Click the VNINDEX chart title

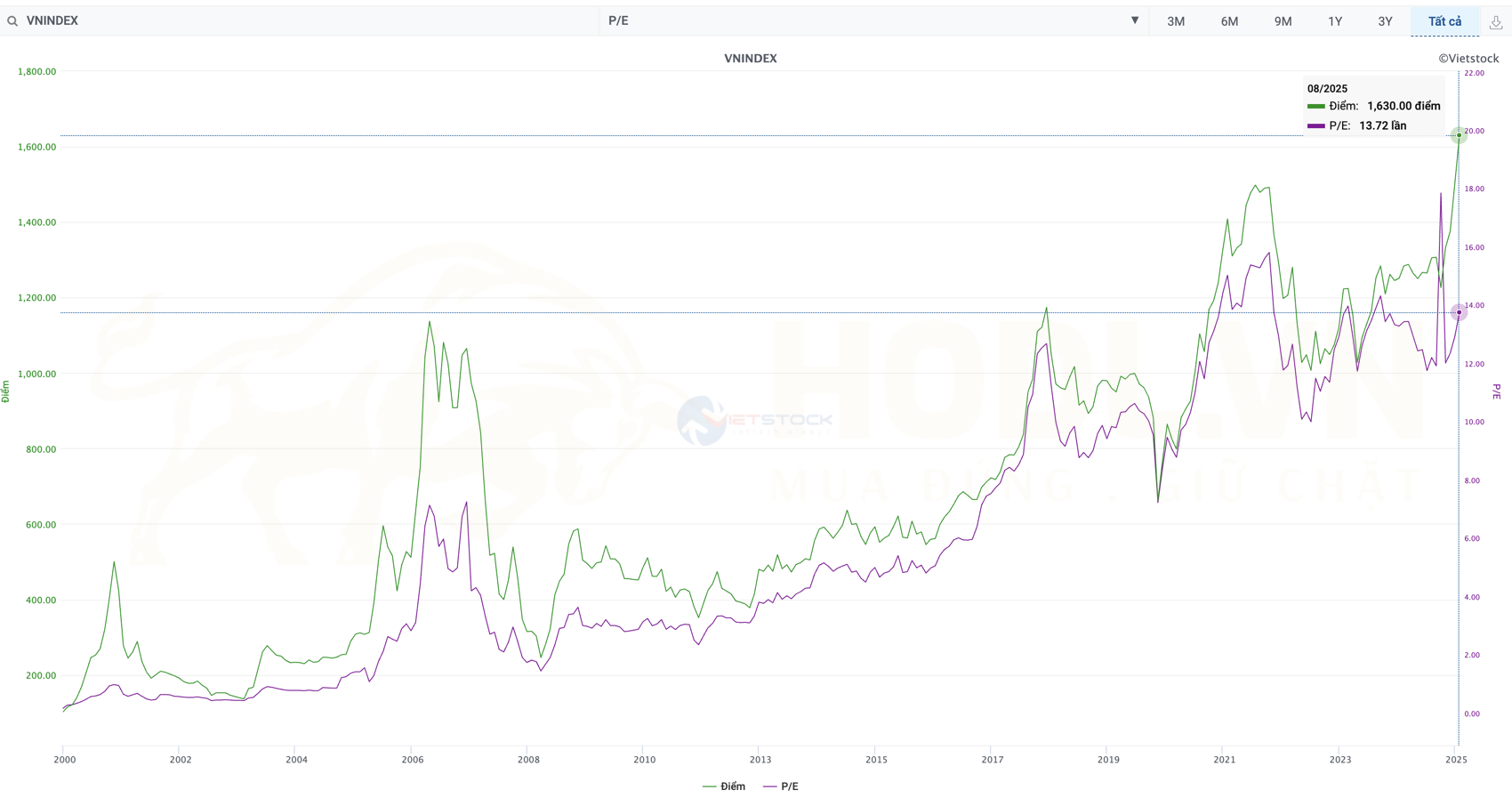(750, 59)
